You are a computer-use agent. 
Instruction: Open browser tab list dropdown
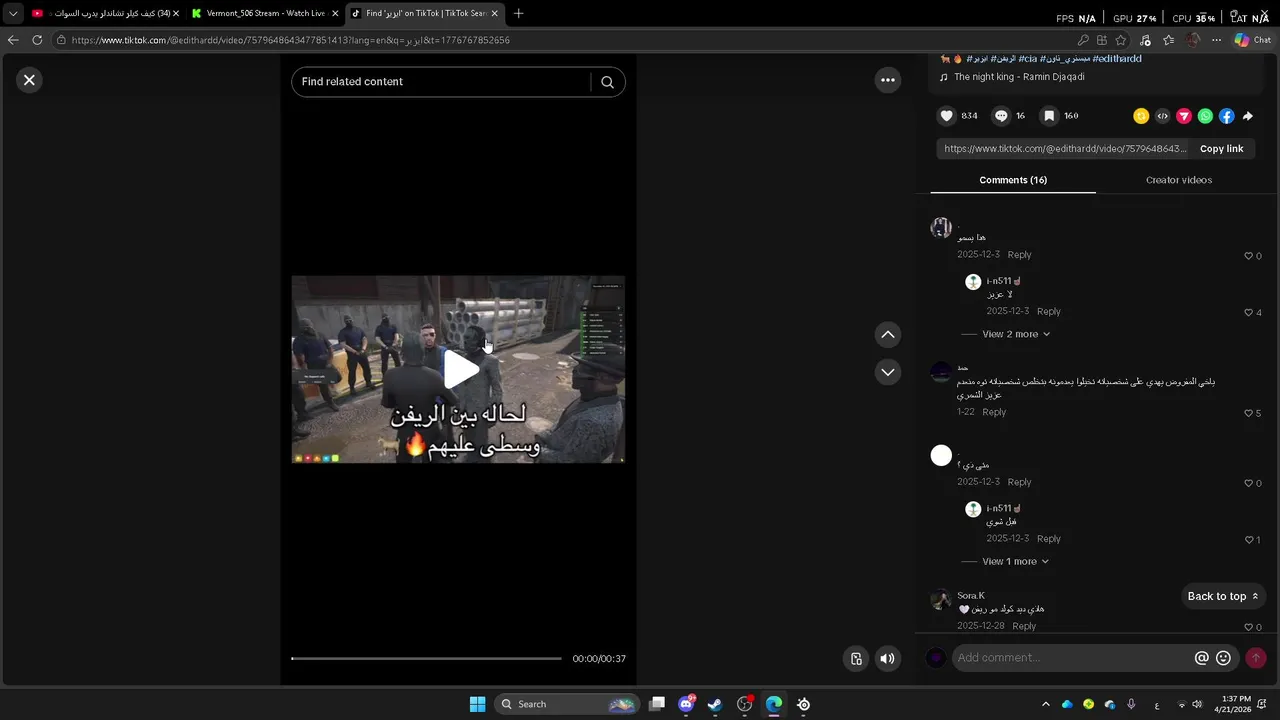(x=12, y=14)
